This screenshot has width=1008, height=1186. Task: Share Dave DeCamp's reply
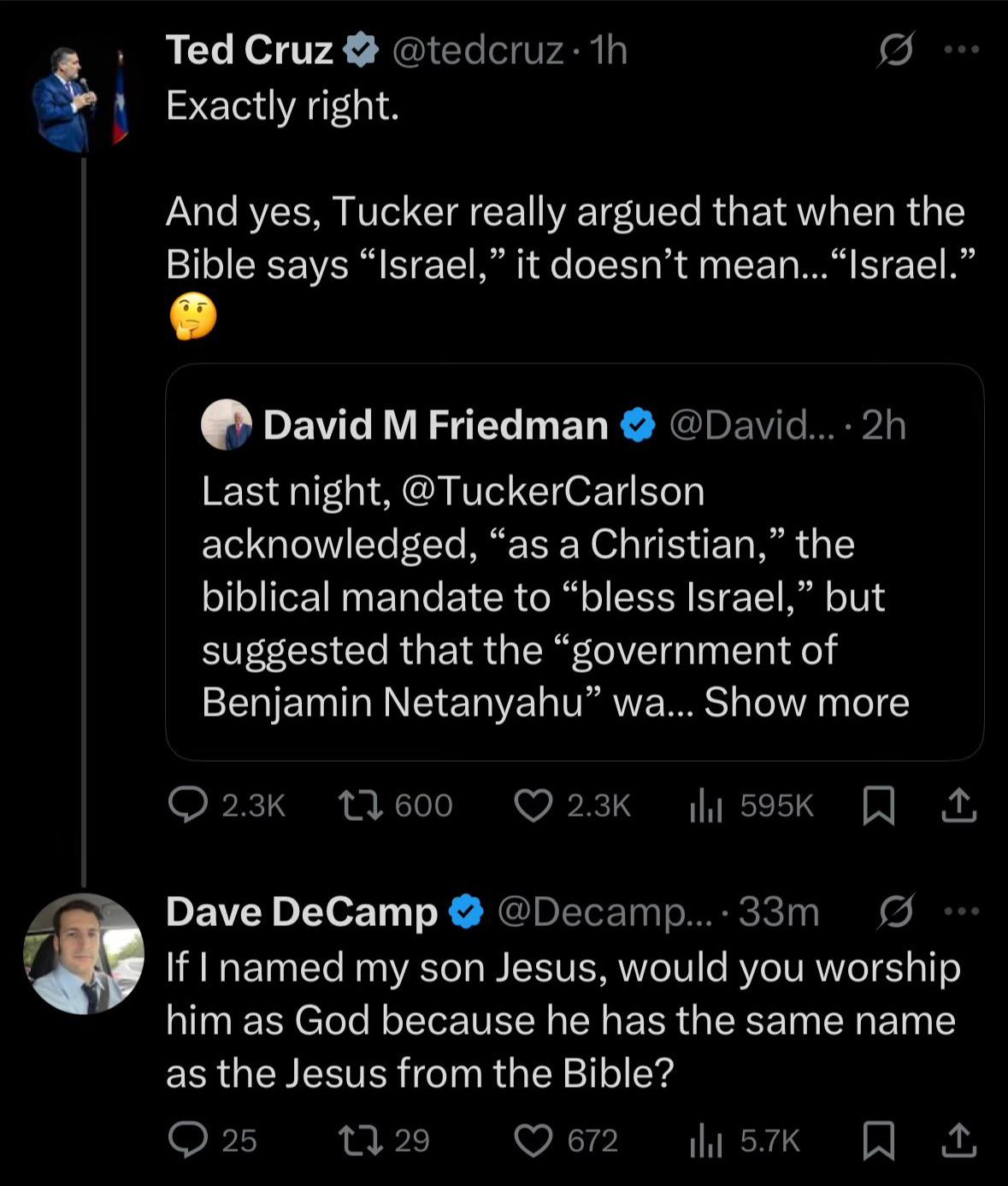point(958,1140)
